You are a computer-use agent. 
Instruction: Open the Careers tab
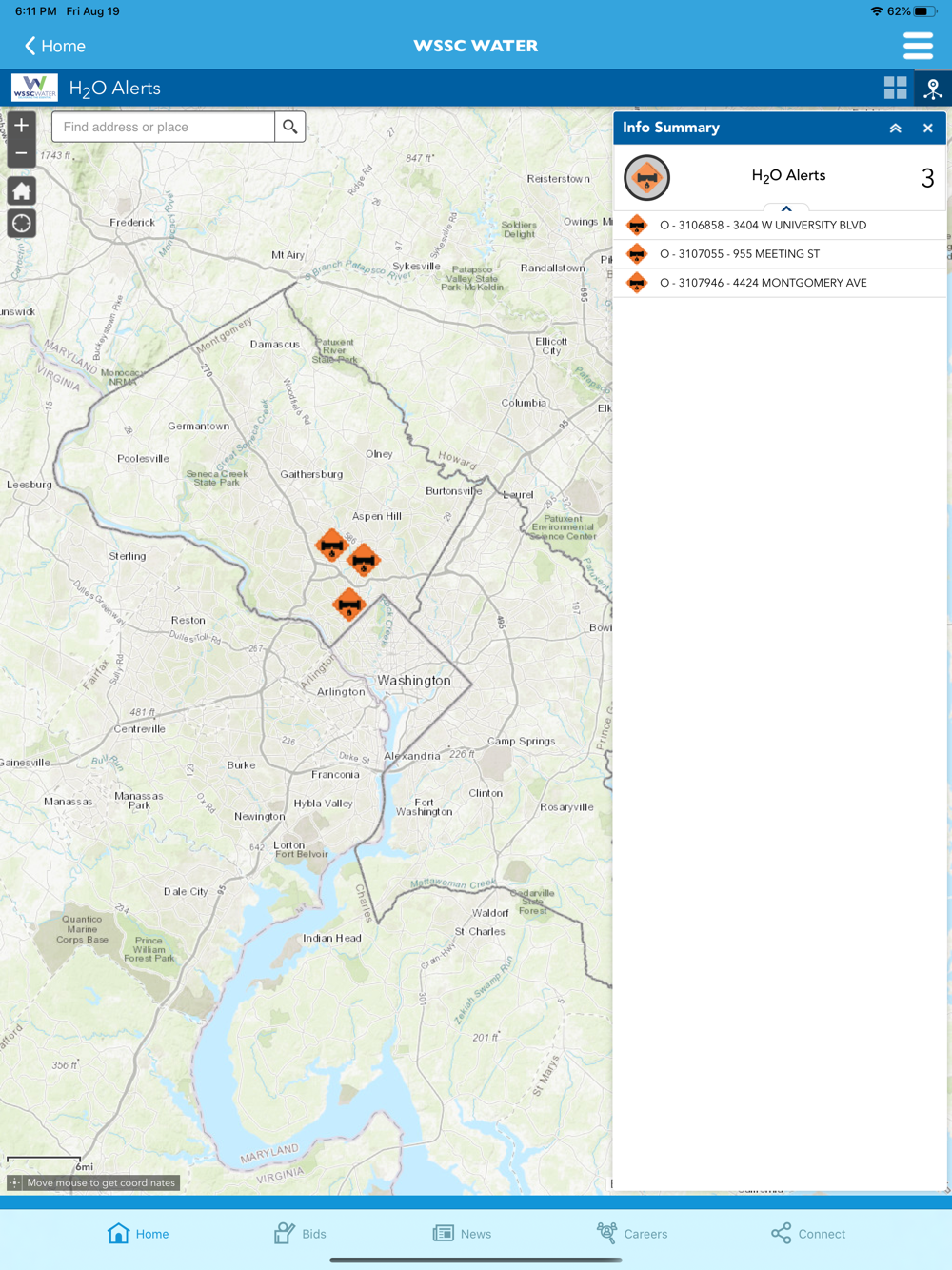tap(632, 1234)
